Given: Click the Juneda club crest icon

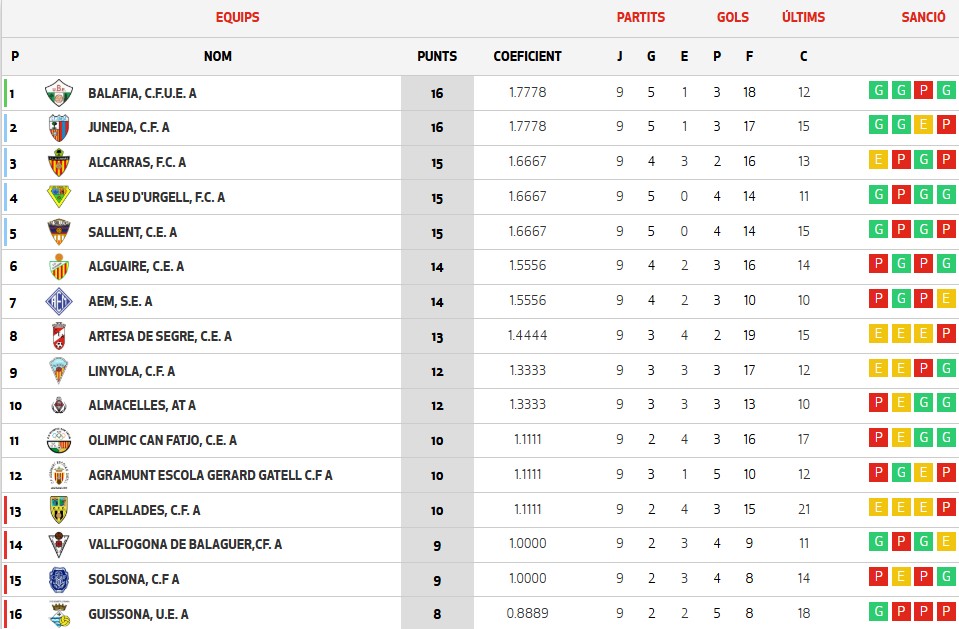Looking at the screenshot, I should (x=59, y=128).
